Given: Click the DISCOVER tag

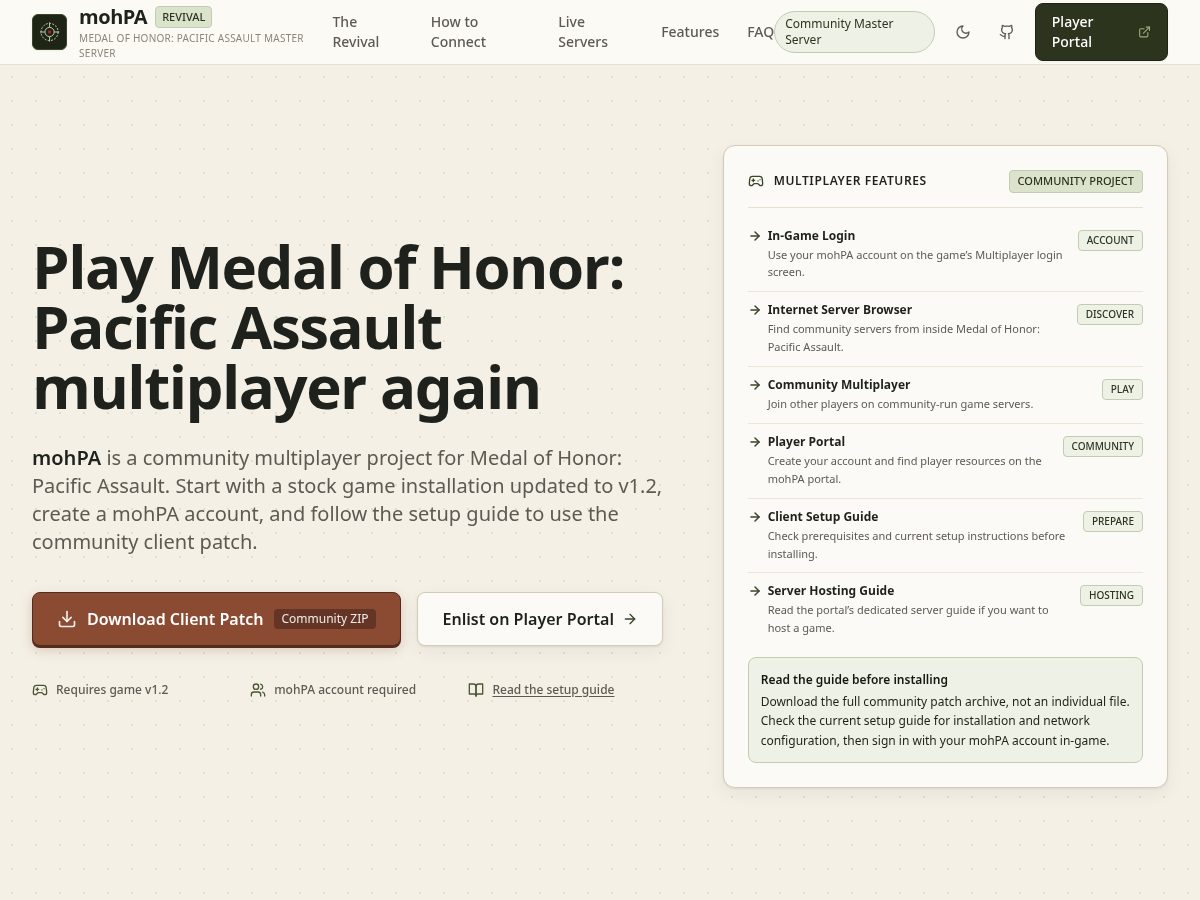Looking at the screenshot, I should [1110, 314].
